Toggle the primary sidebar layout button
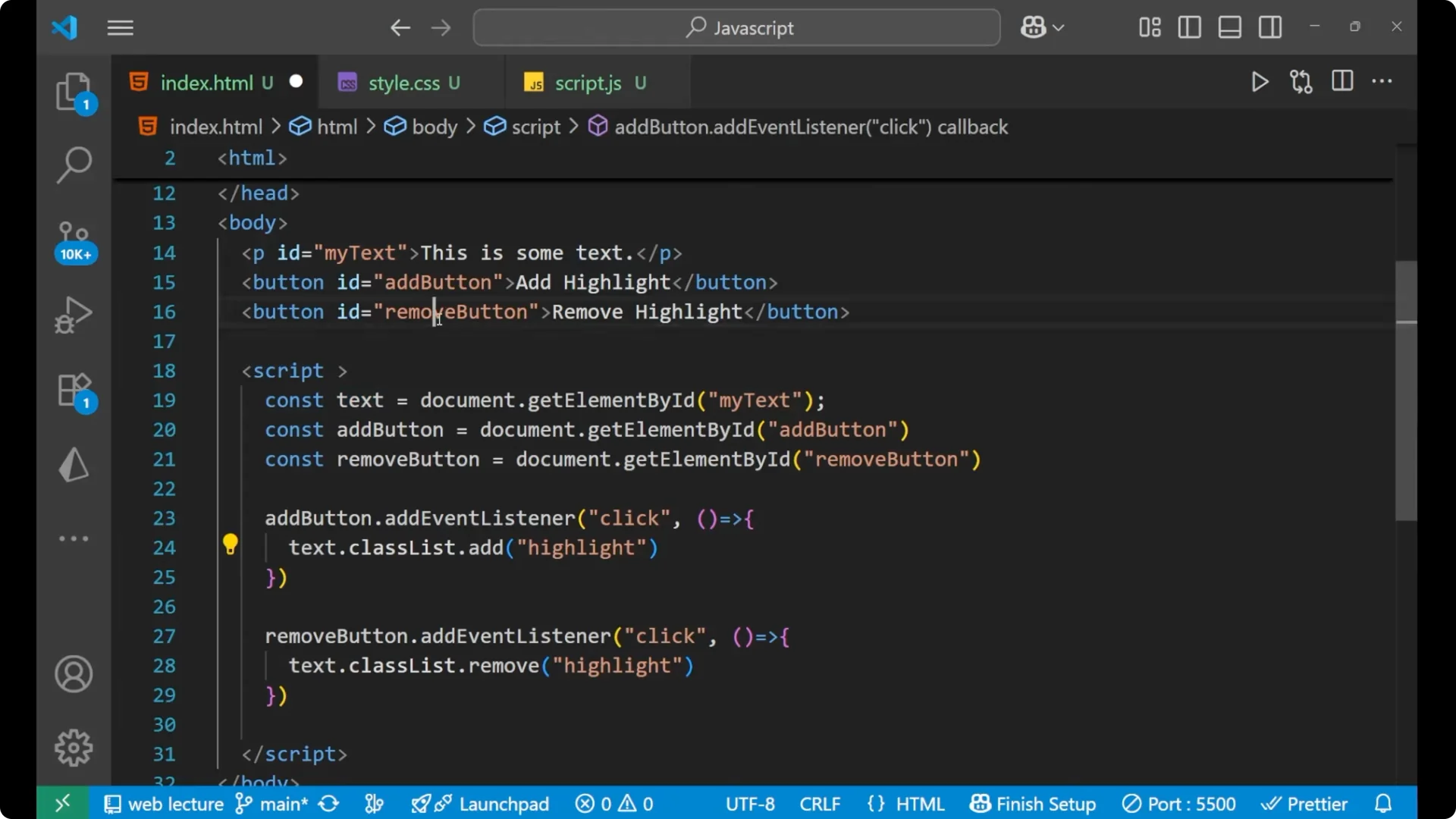 pyautogui.click(x=1189, y=27)
